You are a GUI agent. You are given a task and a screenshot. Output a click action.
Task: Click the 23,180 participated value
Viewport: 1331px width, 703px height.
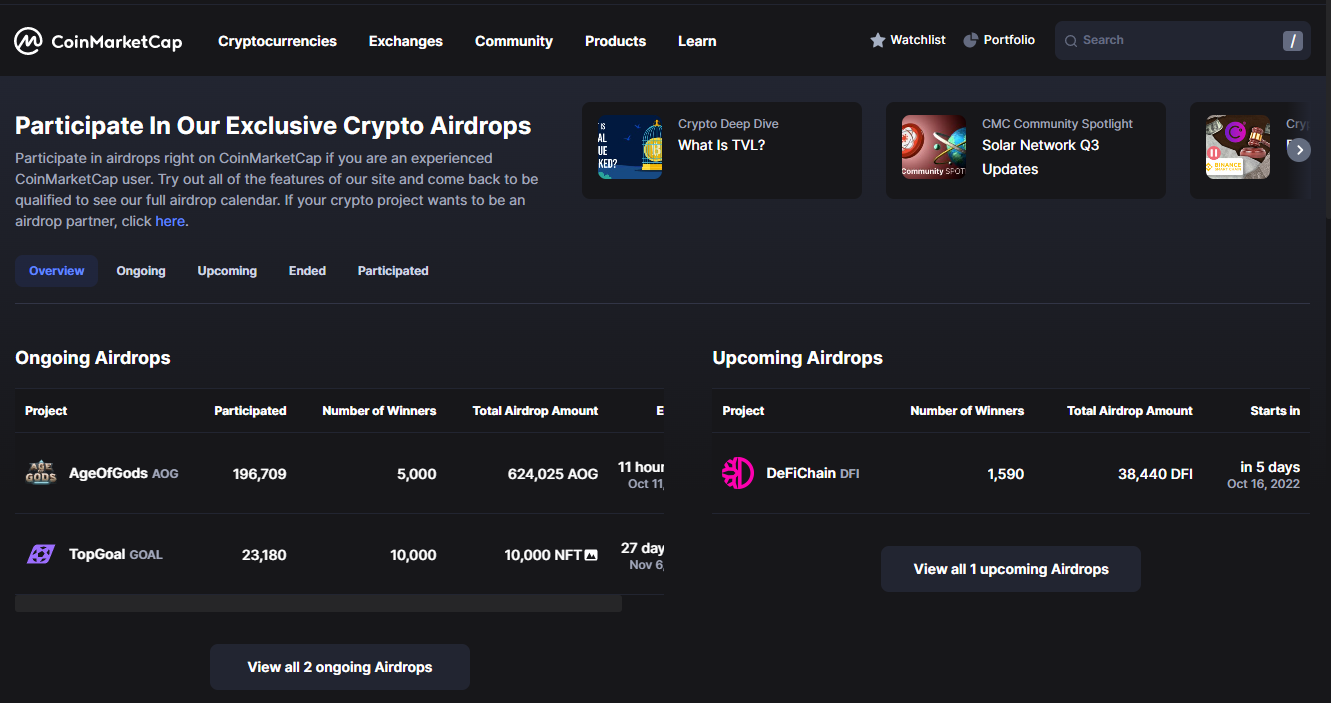(264, 555)
